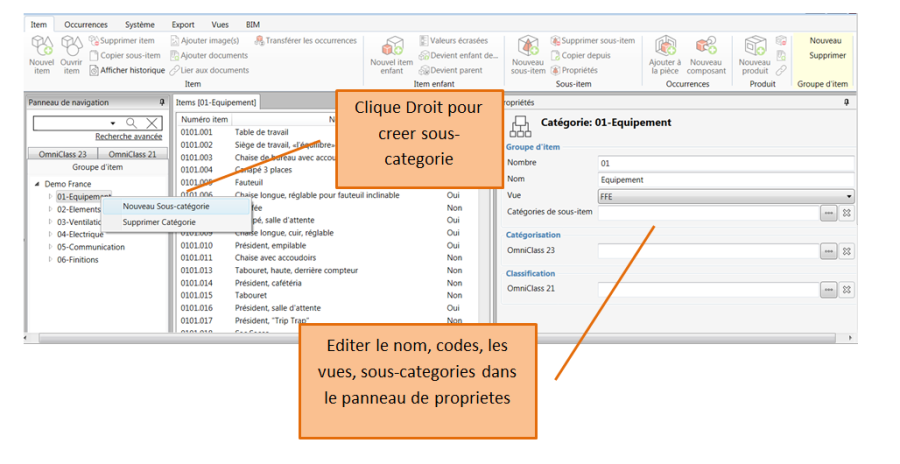This screenshot has height=464, width=900.
Task: Click the Nouveau composant icon
Action: [706, 47]
